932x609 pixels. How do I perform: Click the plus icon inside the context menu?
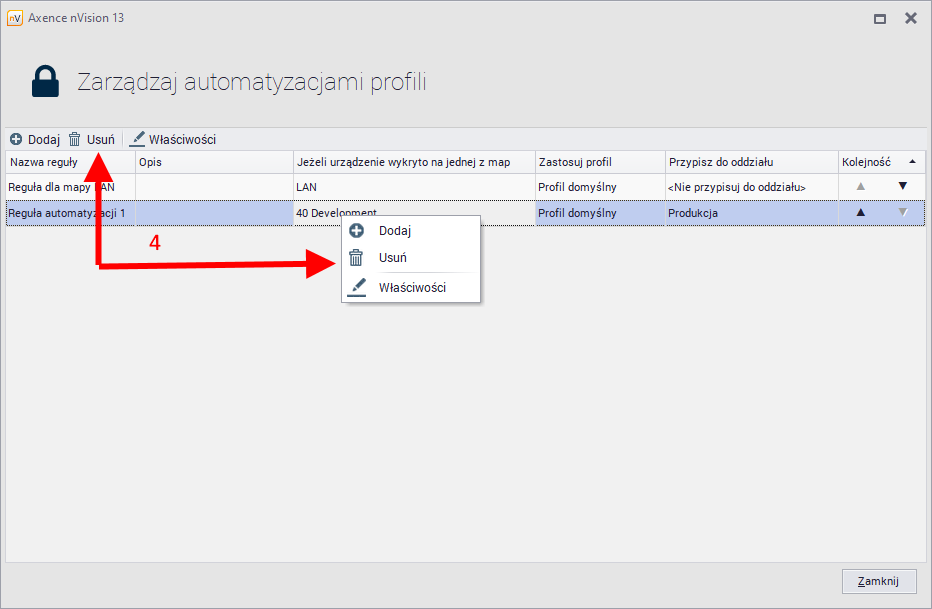[357, 230]
